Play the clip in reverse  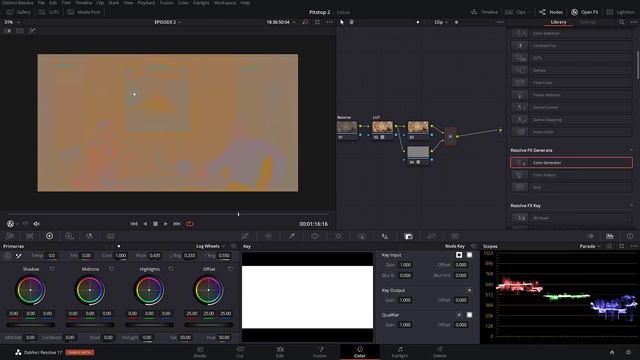click(145, 224)
